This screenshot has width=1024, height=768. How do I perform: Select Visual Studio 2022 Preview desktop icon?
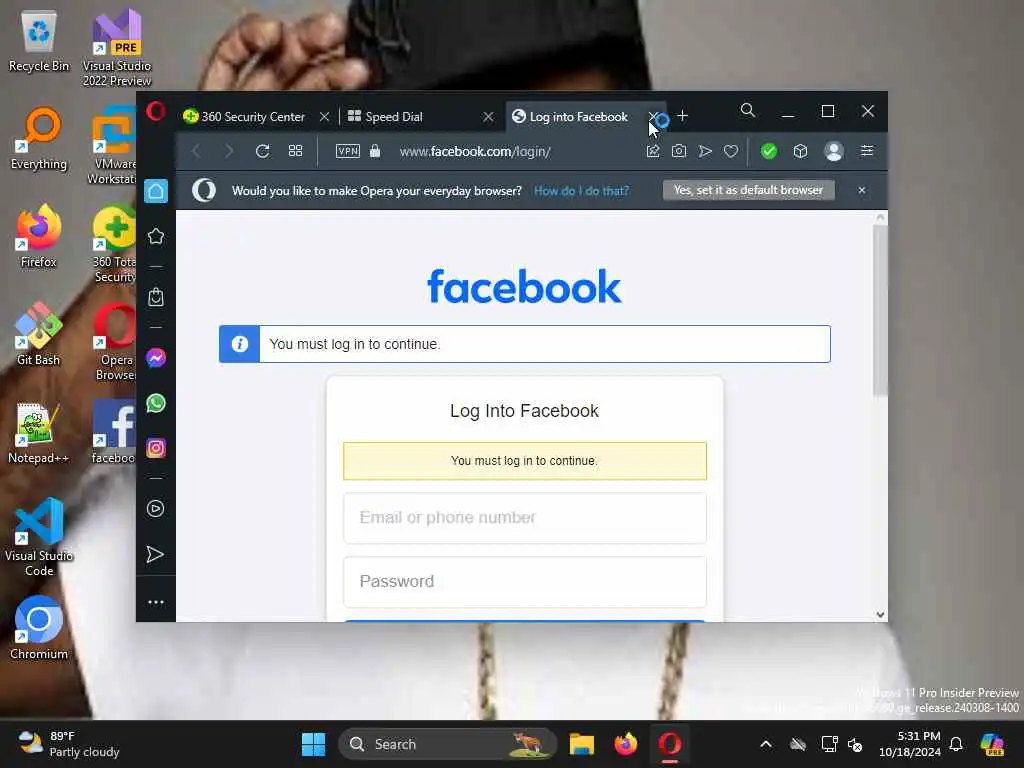(117, 48)
